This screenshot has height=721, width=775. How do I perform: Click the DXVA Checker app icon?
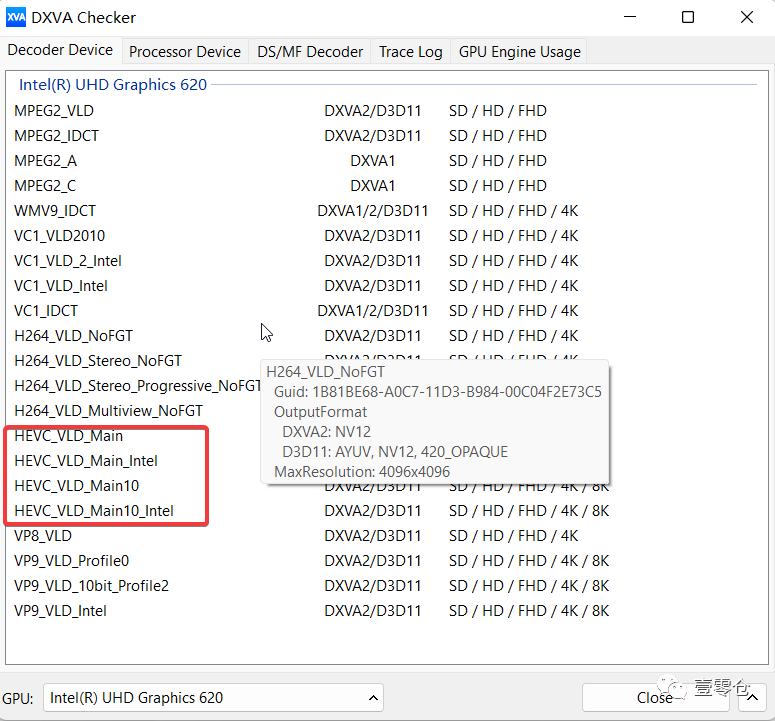coord(17,17)
